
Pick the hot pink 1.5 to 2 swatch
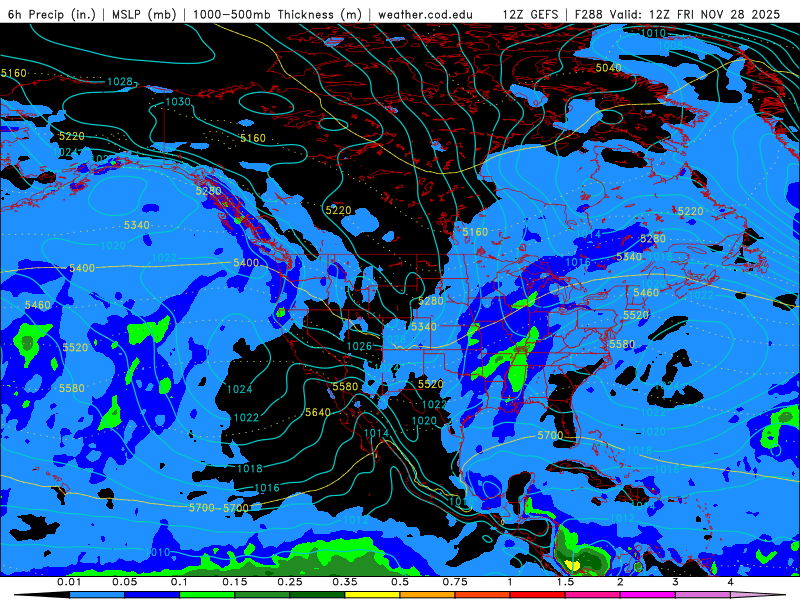[x=593, y=595]
